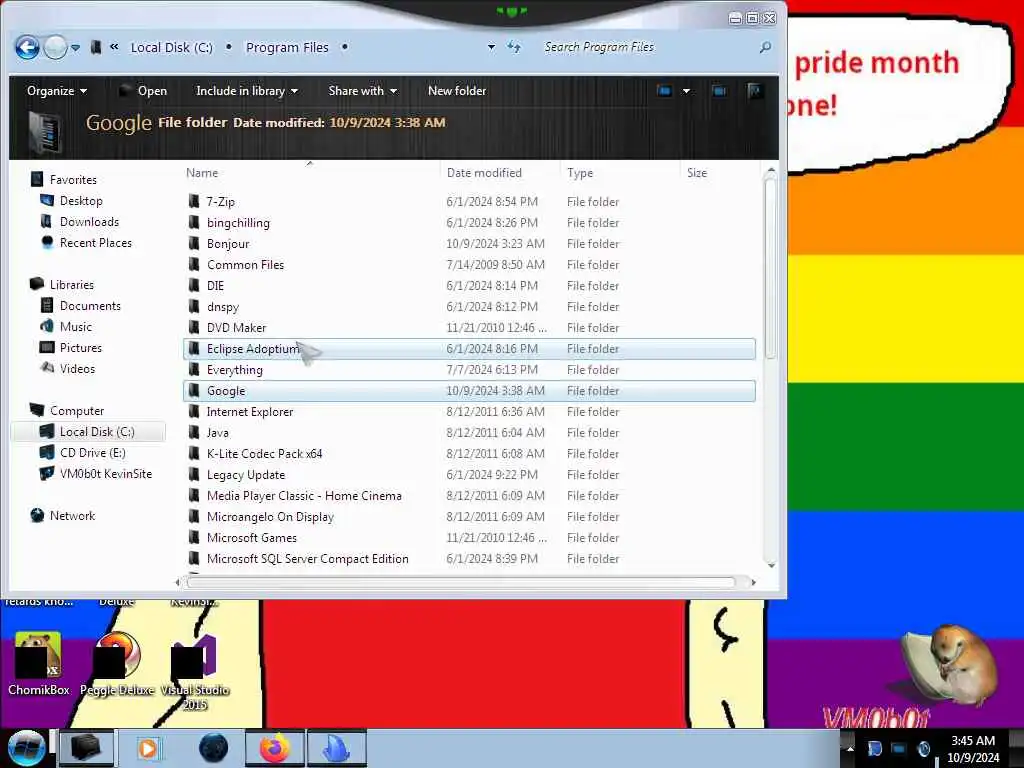Screen dimensions: 1024x768
Task: Click the Forward navigation arrow
Action: 56,48
